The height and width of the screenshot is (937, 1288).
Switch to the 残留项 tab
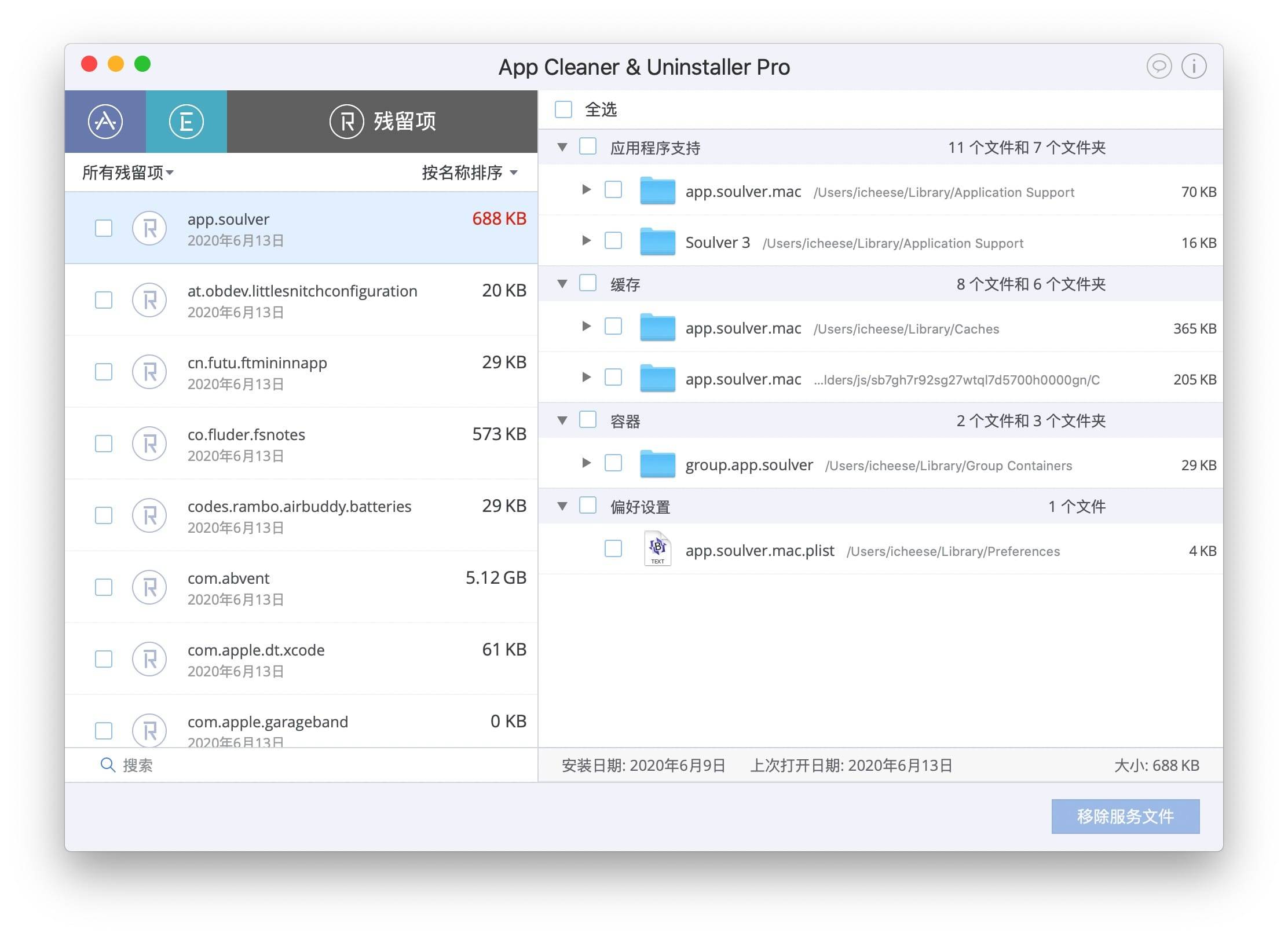pos(382,122)
